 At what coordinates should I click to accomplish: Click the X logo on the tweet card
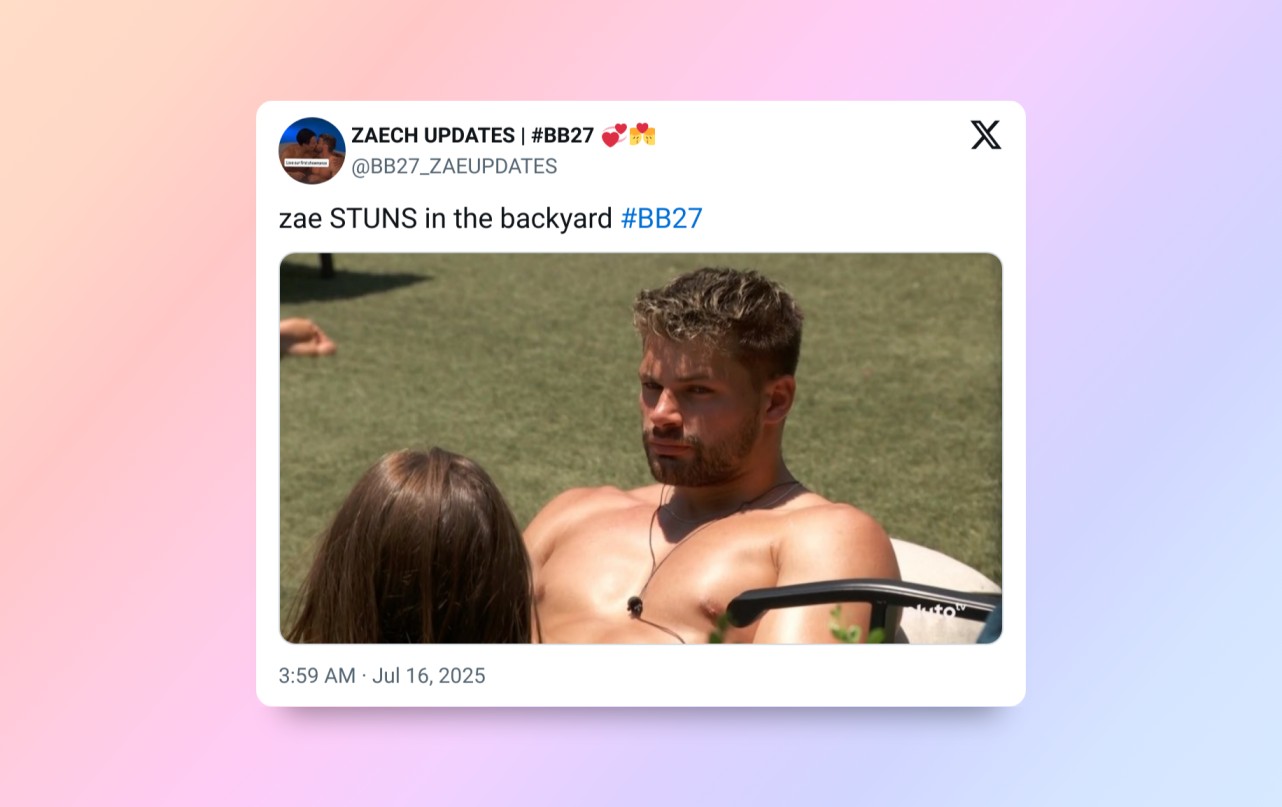[985, 135]
